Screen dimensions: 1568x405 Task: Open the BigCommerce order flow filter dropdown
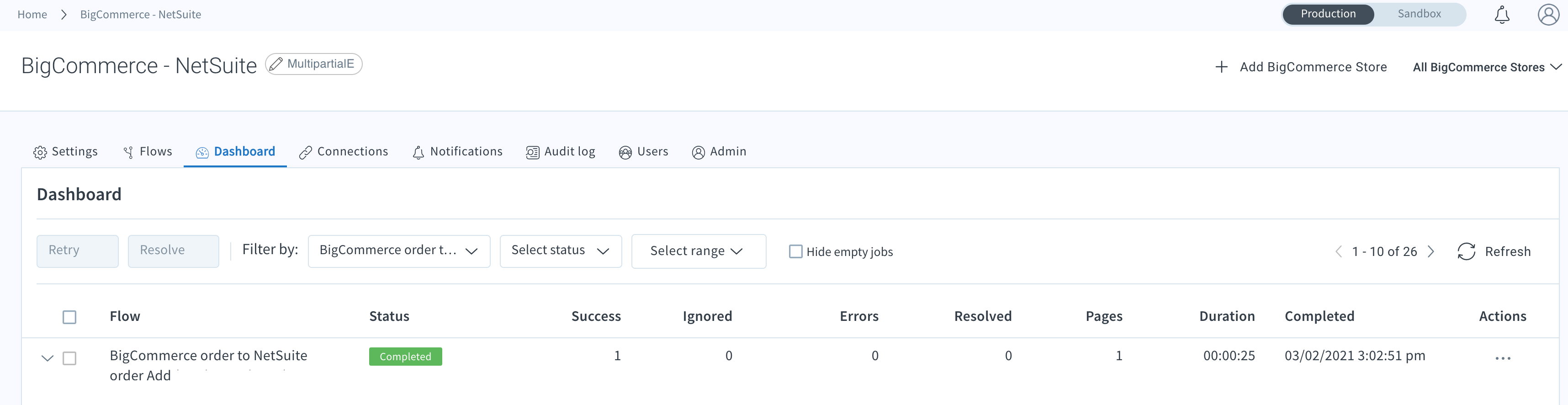tap(399, 251)
